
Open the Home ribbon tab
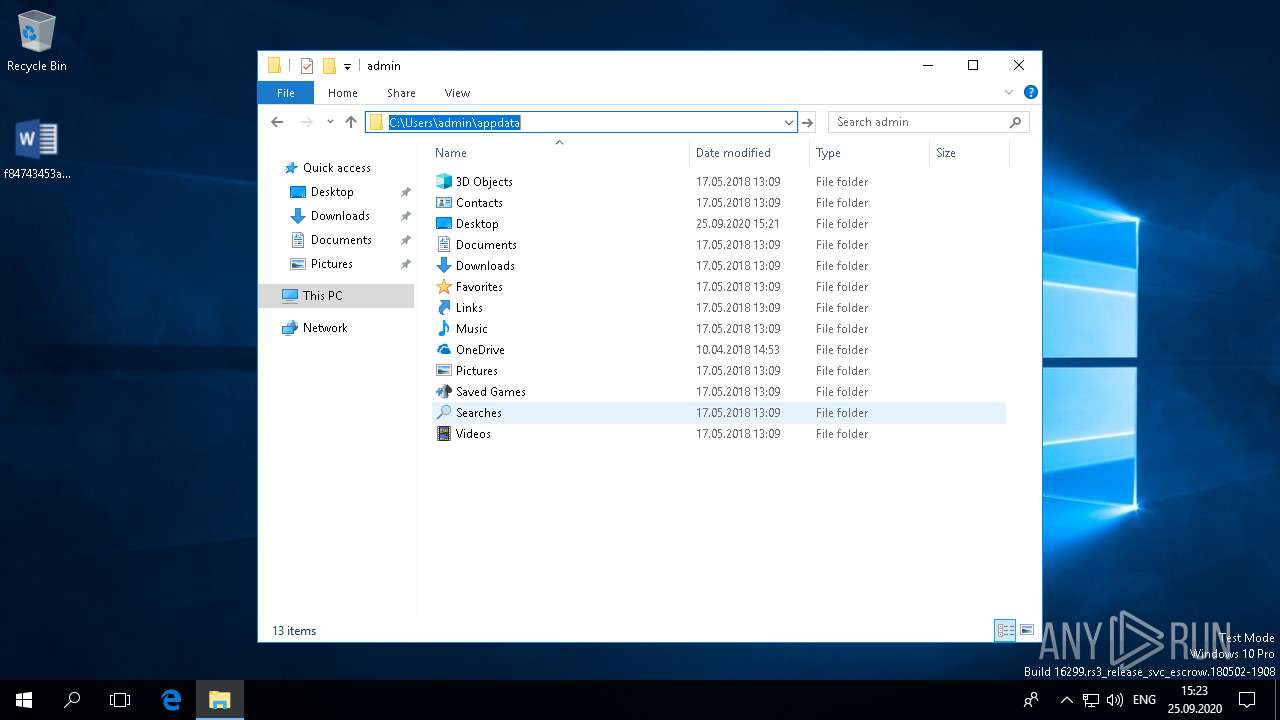pyautogui.click(x=343, y=93)
